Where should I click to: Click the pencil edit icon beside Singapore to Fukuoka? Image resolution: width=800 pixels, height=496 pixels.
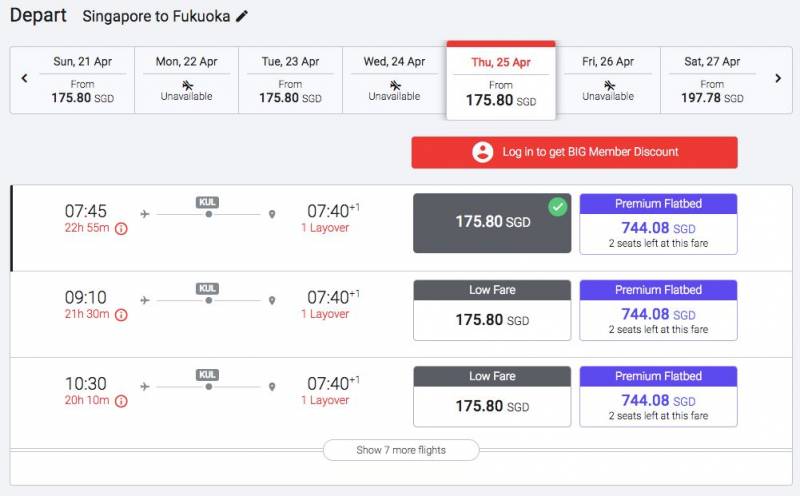243,16
